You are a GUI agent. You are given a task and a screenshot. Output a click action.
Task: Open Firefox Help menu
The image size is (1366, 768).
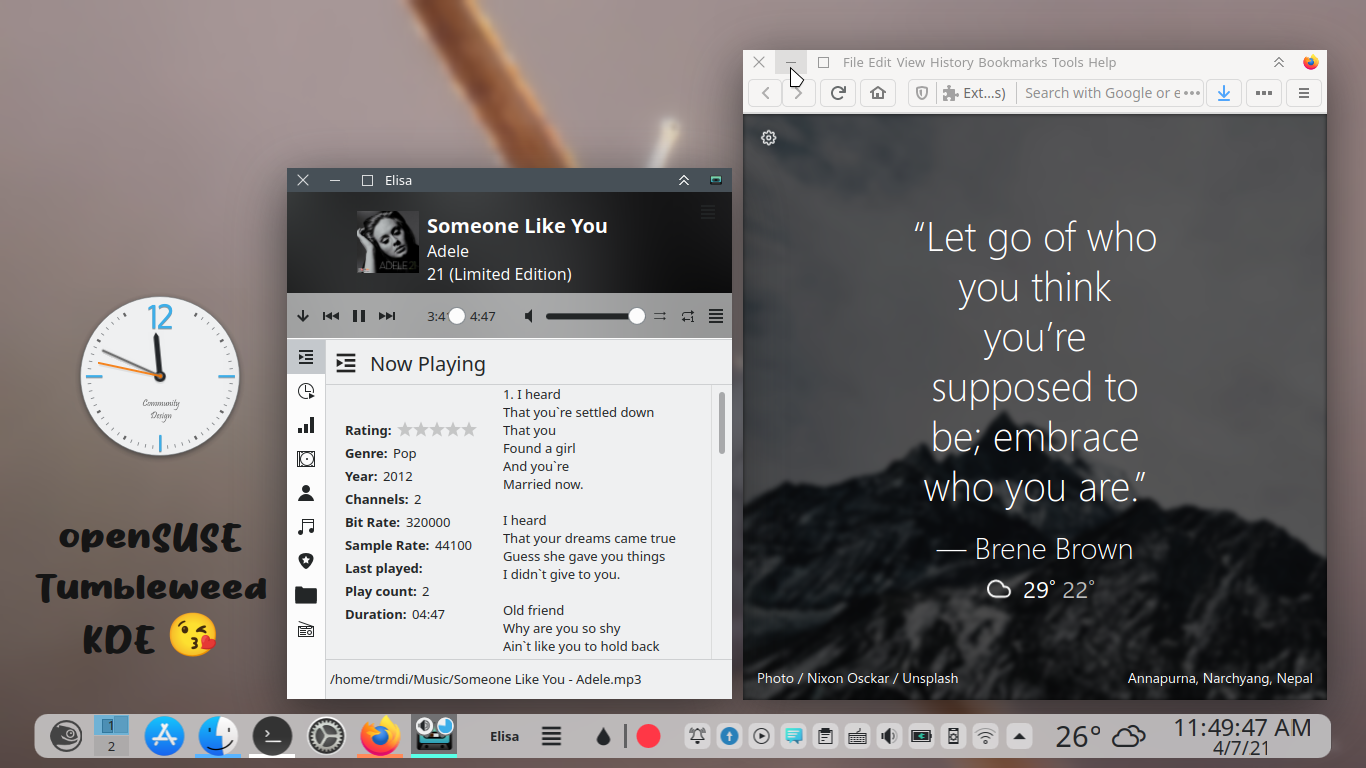[1102, 62]
